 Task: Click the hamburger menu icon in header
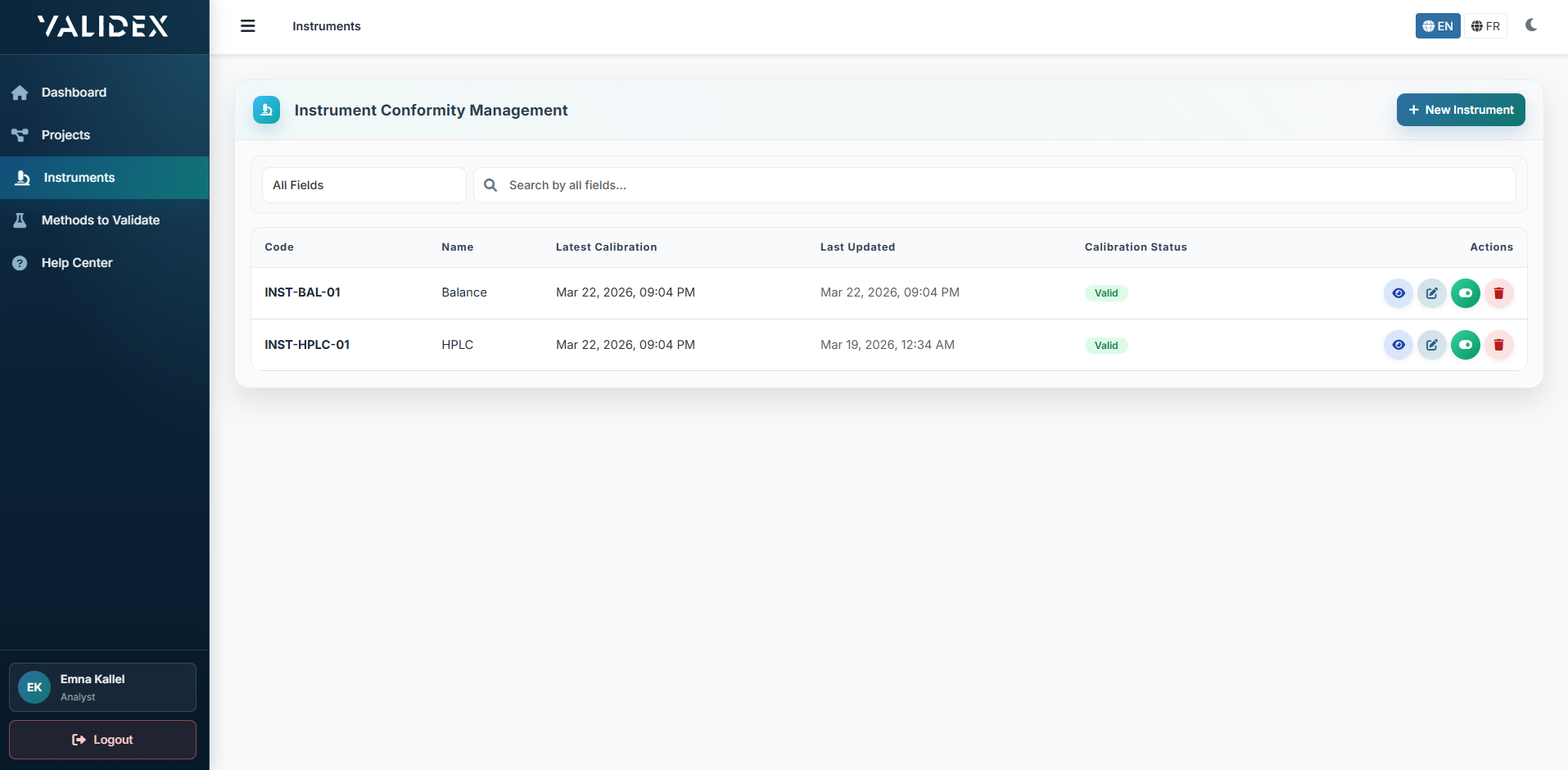(x=247, y=26)
